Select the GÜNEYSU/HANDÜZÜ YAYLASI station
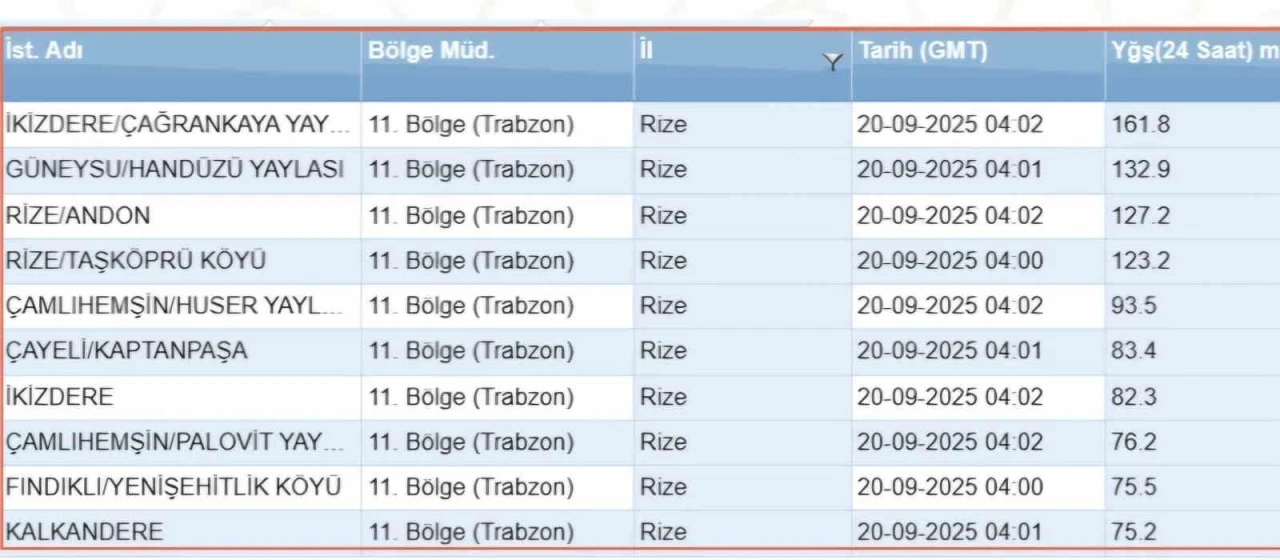This screenshot has width=1280, height=560. (x=175, y=170)
